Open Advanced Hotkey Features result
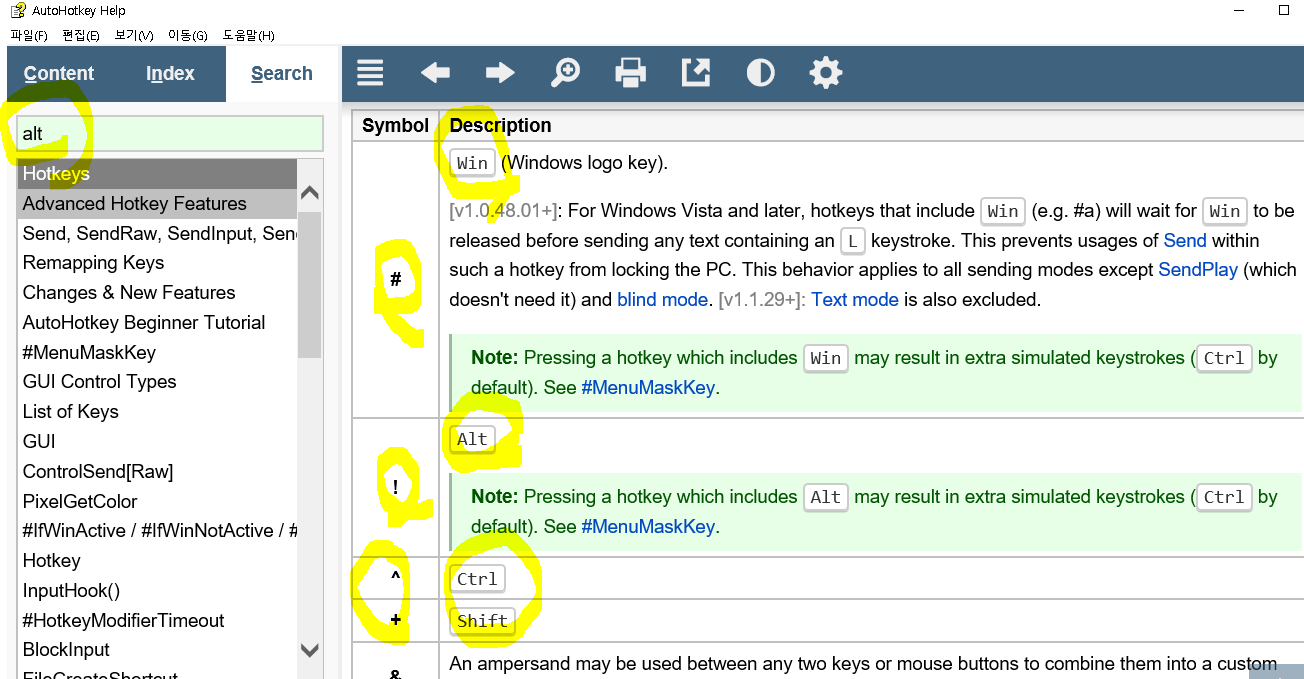The image size is (1304, 679). point(157,204)
